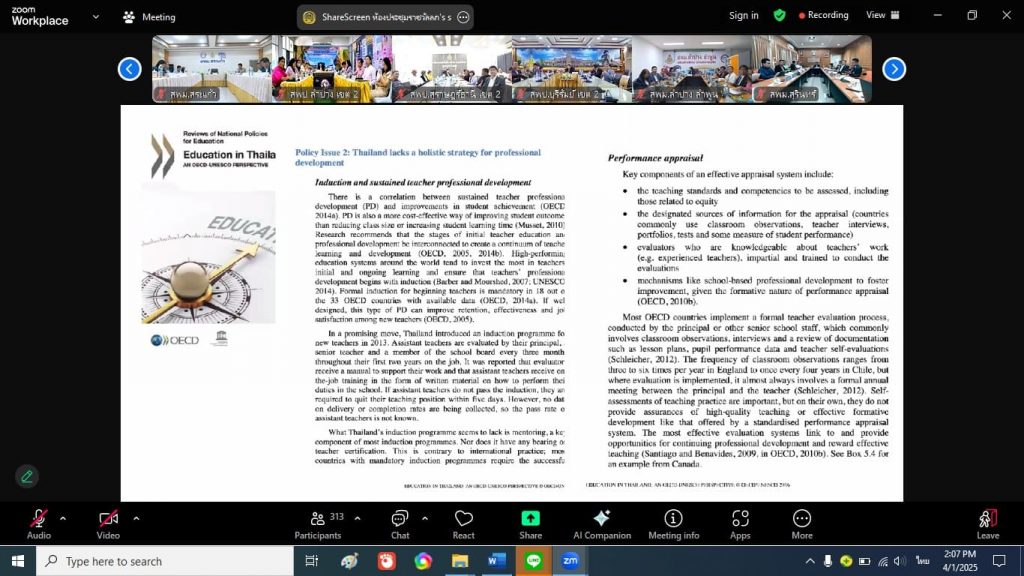Expand participants options arrow

click(357, 519)
